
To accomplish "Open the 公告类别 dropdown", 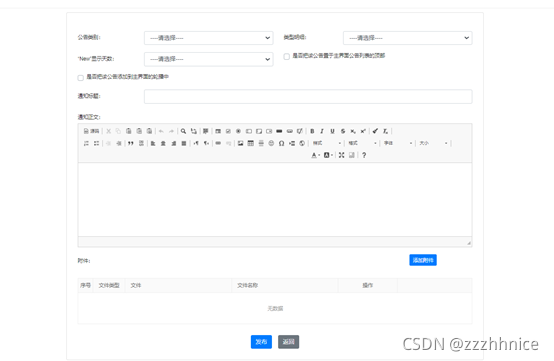I will [x=208, y=38].
